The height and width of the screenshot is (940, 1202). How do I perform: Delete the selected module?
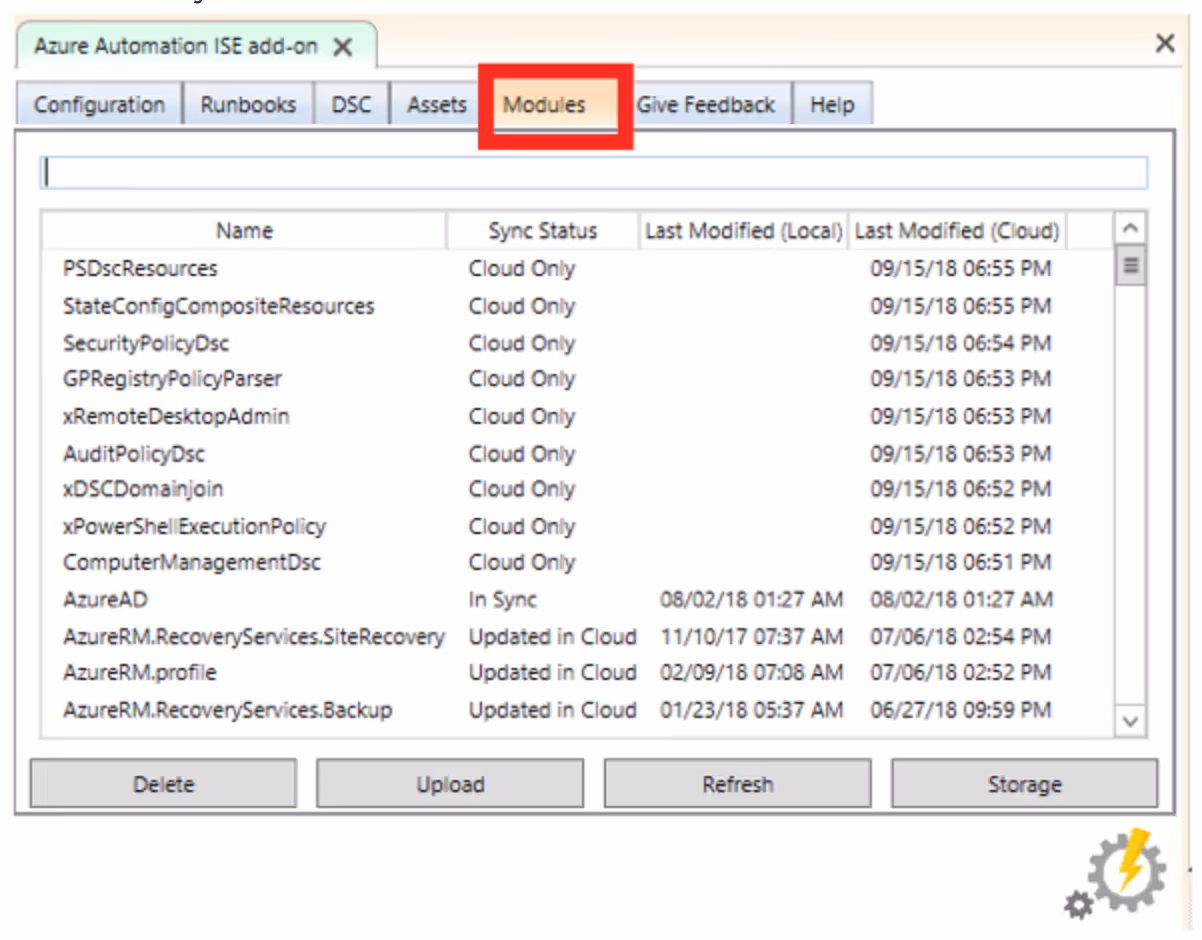[163, 784]
